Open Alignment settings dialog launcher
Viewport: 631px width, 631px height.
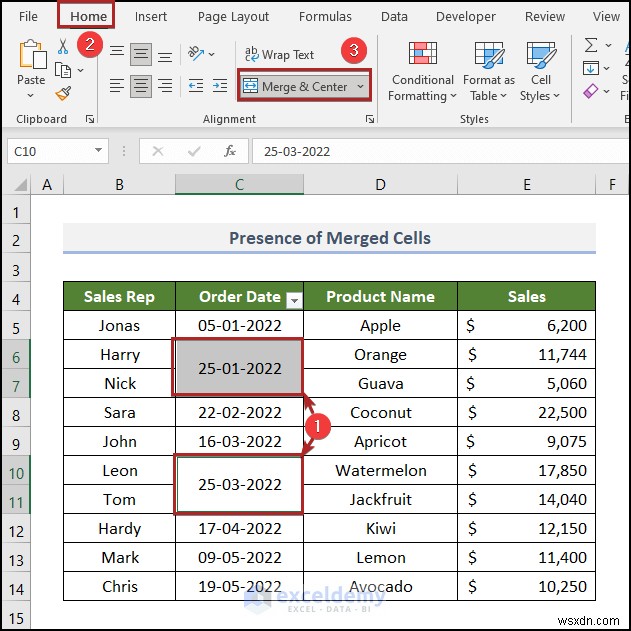(x=369, y=119)
